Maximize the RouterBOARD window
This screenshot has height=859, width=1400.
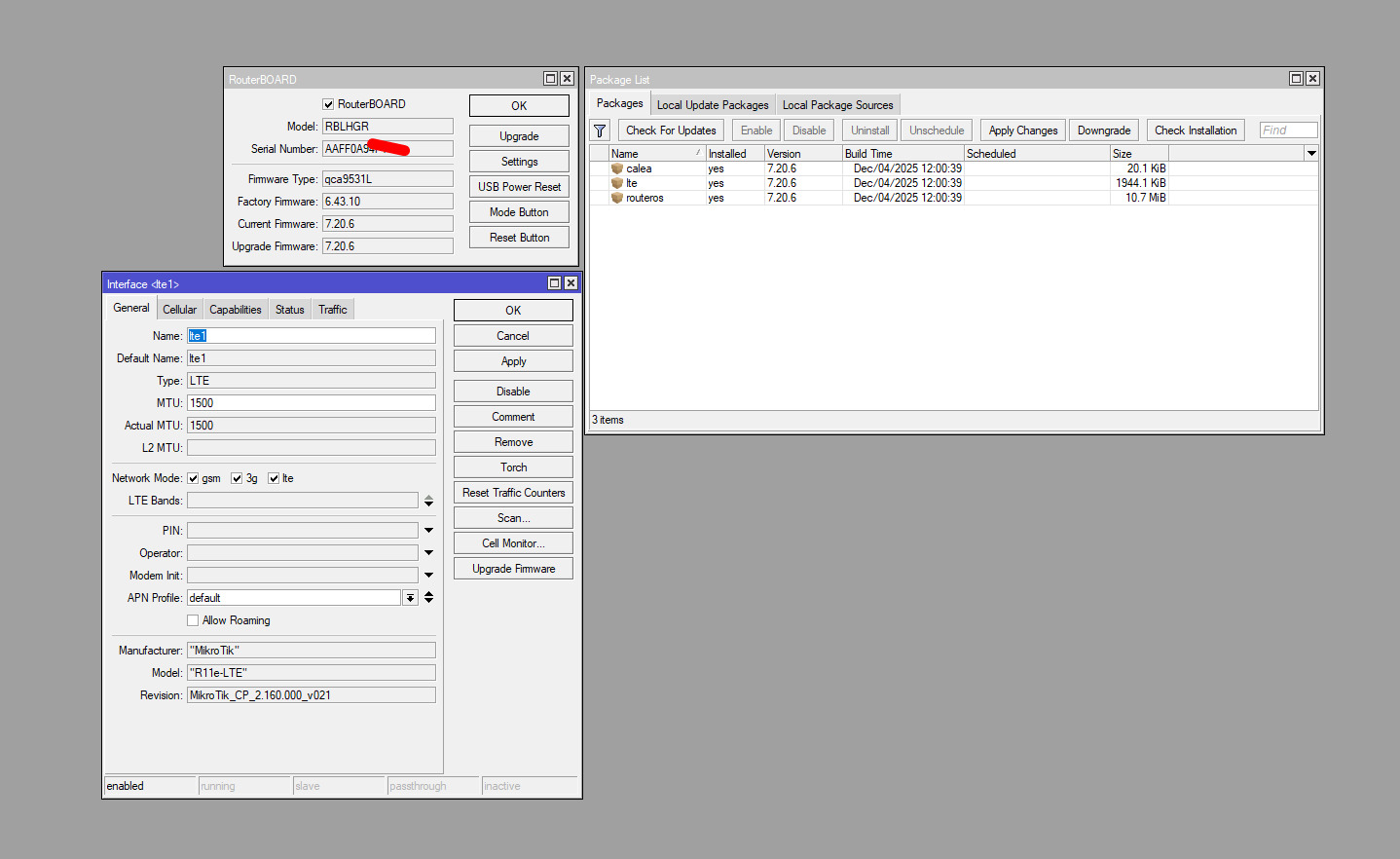[x=551, y=79]
